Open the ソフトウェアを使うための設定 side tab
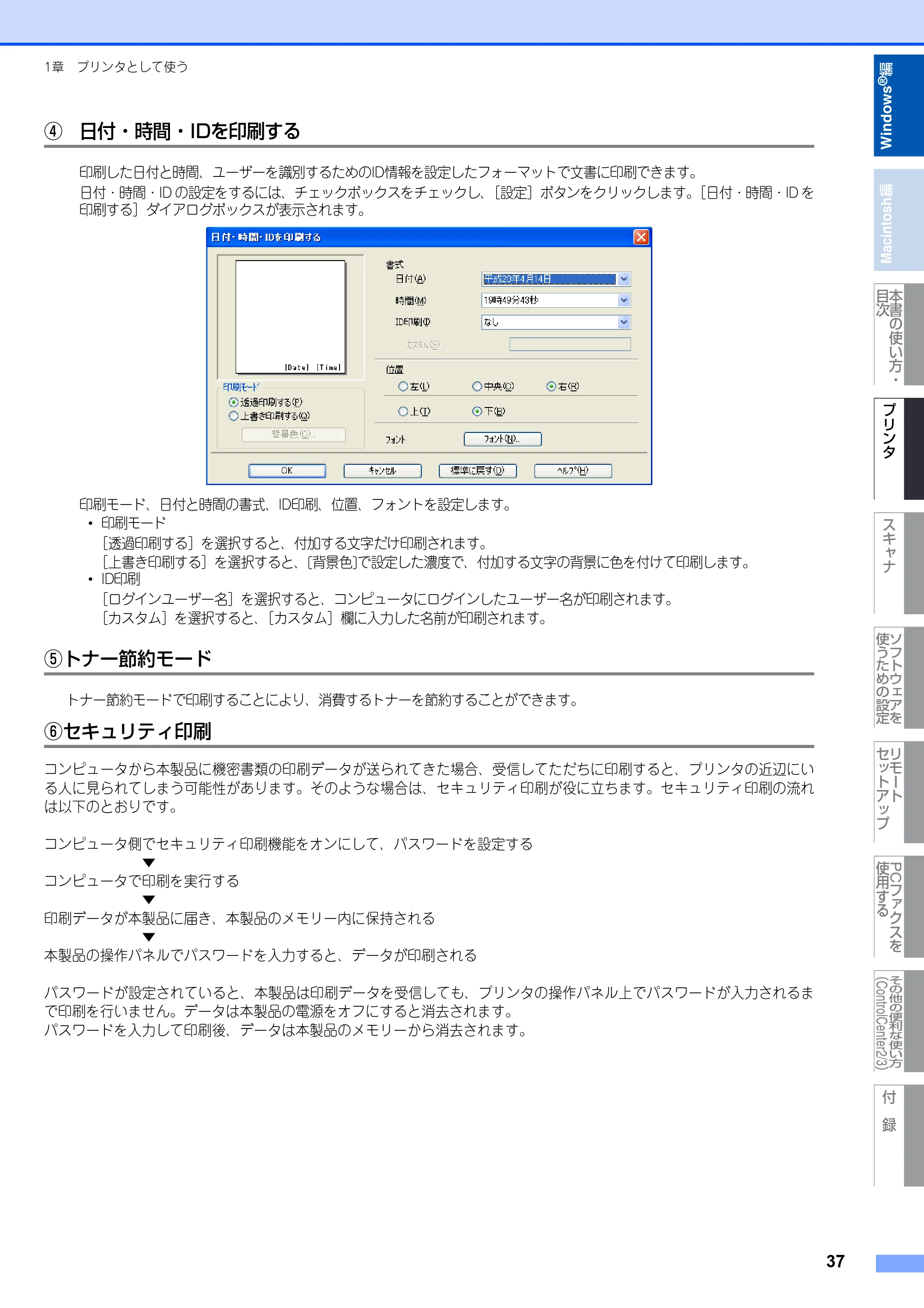 pos(899,678)
